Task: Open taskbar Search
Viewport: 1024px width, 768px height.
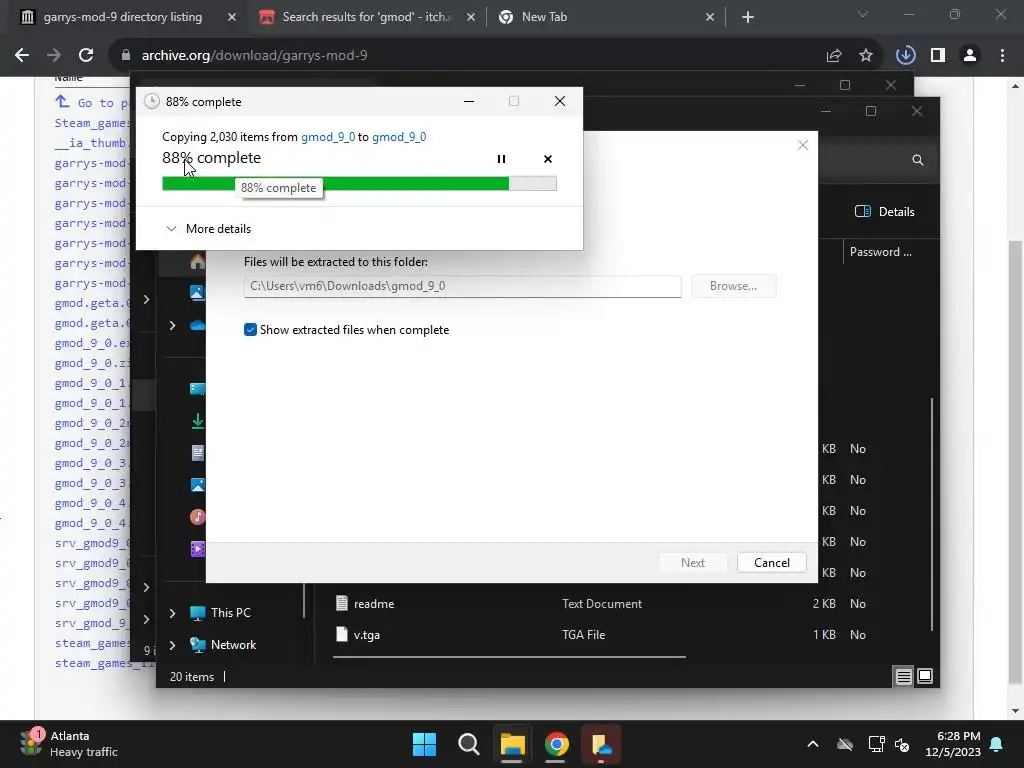Action: pyautogui.click(x=468, y=744)
